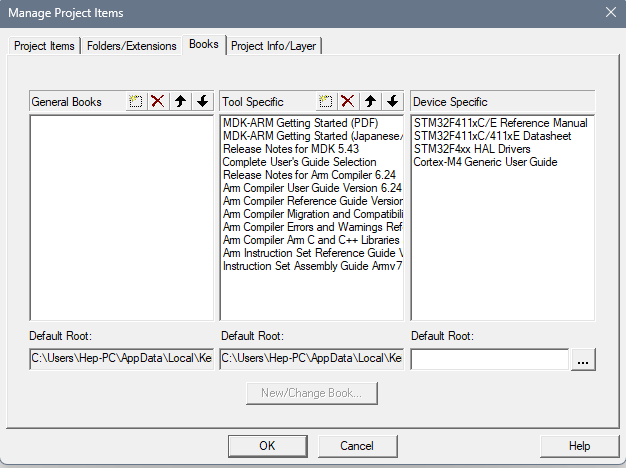Select Instruction Set Assembly Guide Armv7 entry
Screen dimensions: 626x468
pyautogui.click(x=312, y=266)
